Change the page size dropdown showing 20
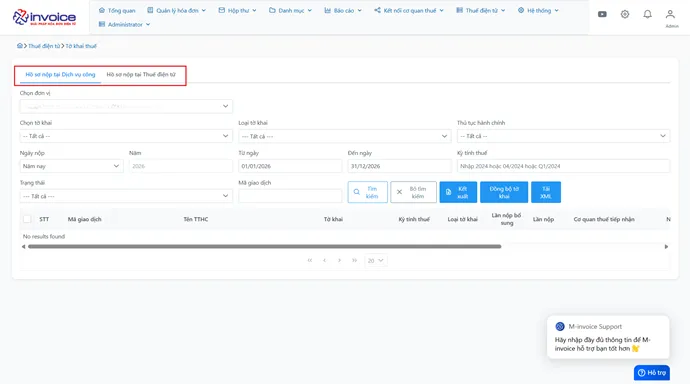The width and height of the screenshot is (690, 384). pos(375,260)
